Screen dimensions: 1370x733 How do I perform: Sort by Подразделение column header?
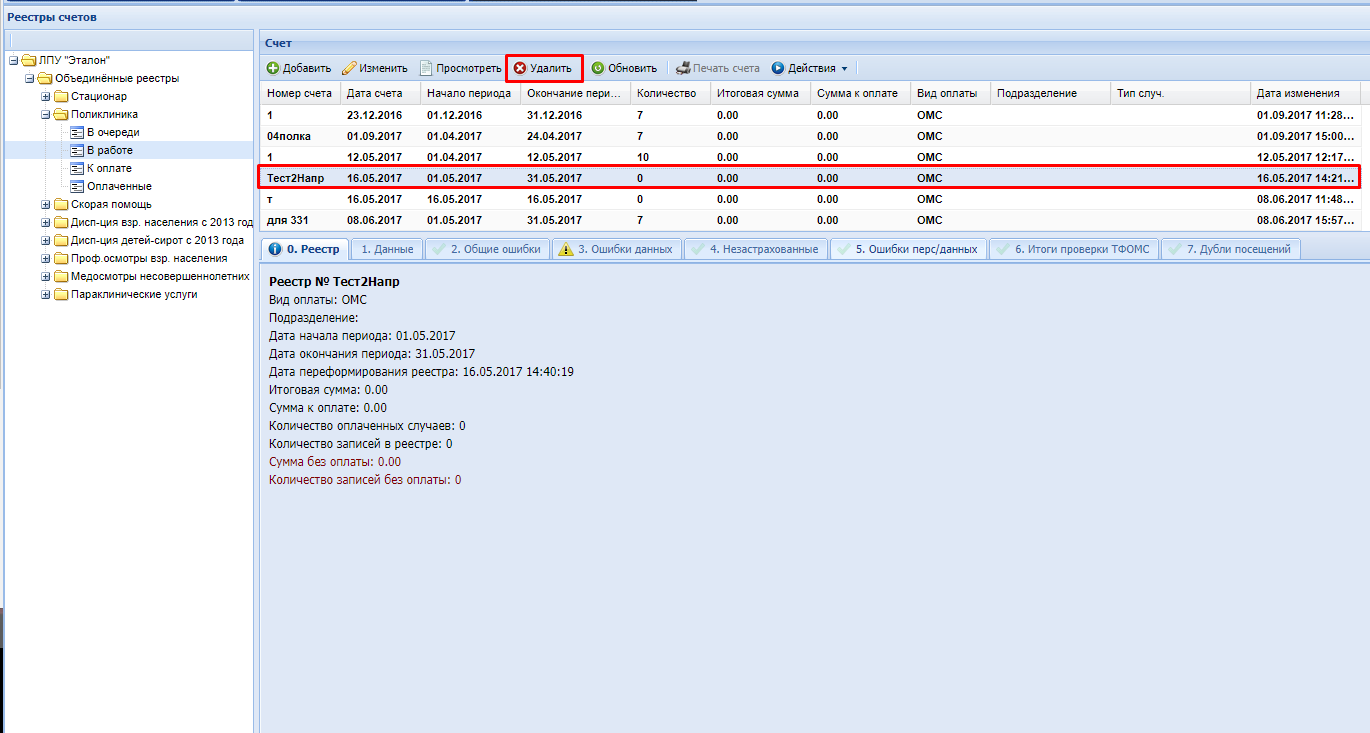click(x=1050, y=93)
